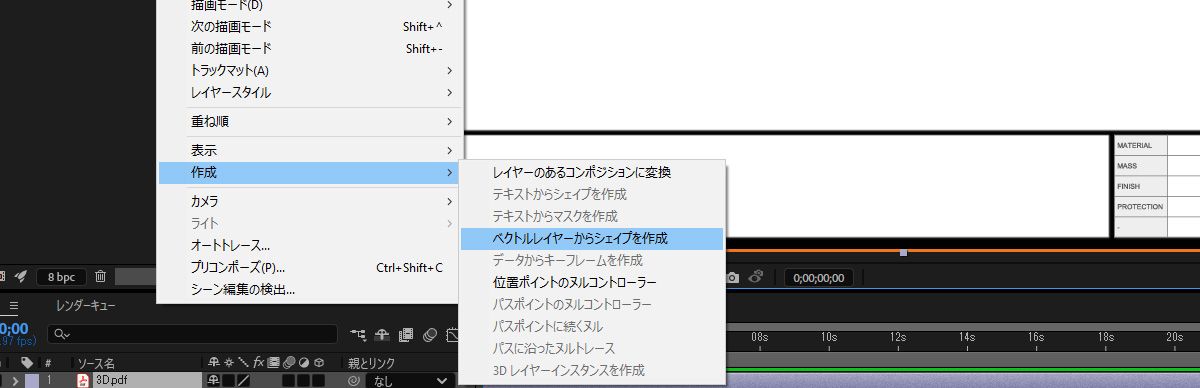Click the trash icon in the project panel
The height and width of the screenshot is (388, 1200).
click(100, 276)
